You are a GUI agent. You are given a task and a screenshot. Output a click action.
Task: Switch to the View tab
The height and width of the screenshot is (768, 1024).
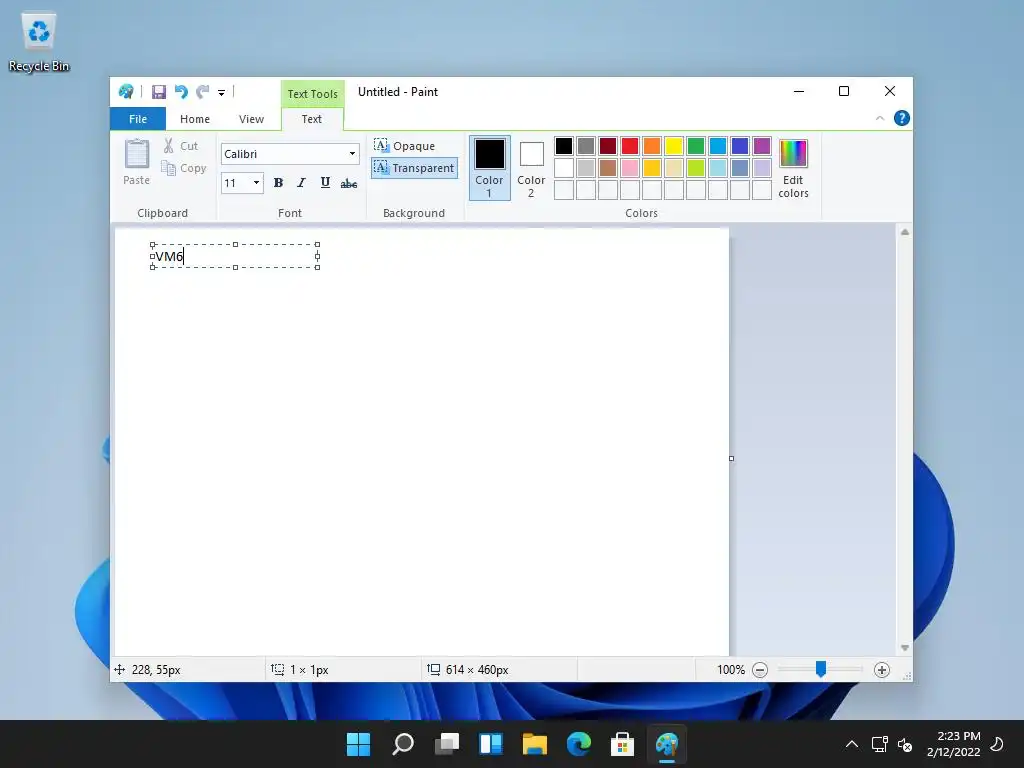point(251,119)
